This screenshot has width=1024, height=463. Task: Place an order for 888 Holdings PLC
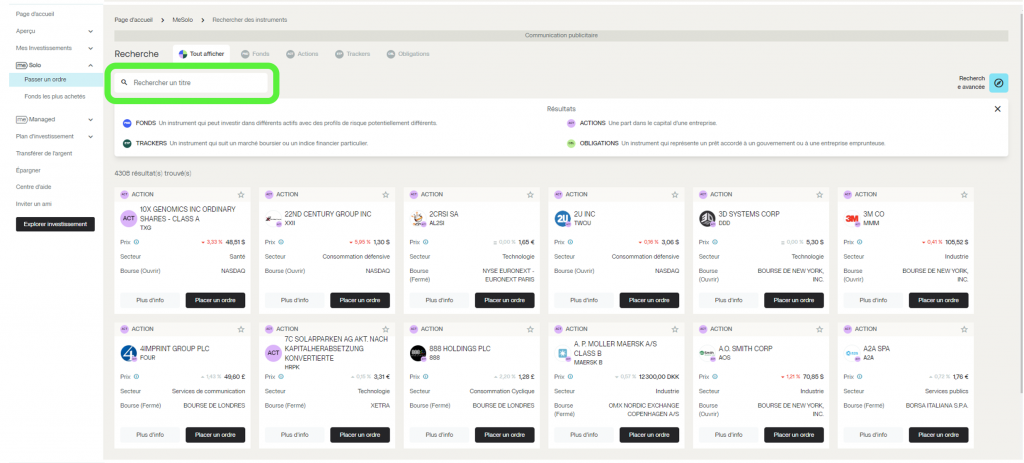(x=505, y=435)
